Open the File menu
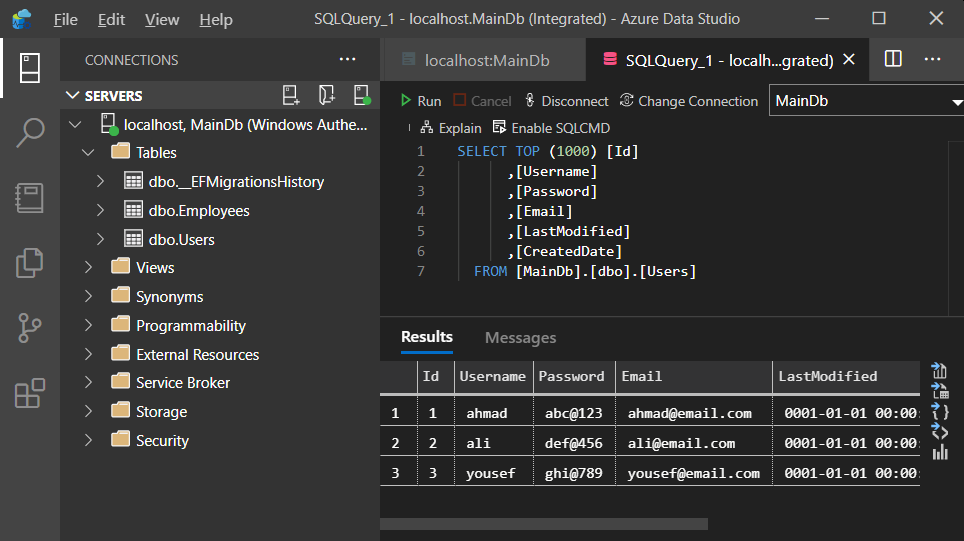The width and height of the screenshot is (964, 541). [x=65, y=20]
